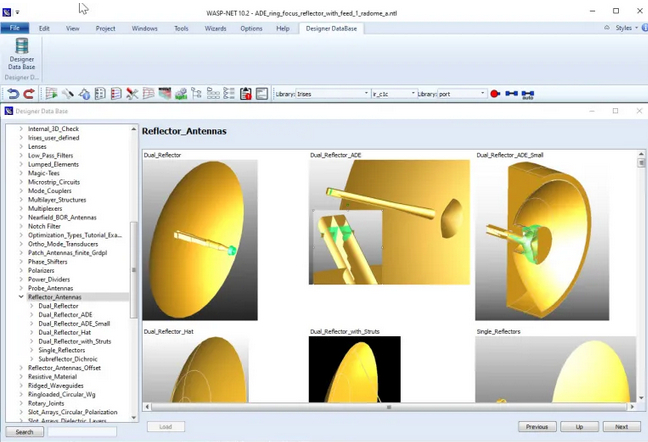This screenshot has height=442, width=648.
Task: Select the Dual_Reflector_ADE_Small thumbnail
Action: coord(542,238)
